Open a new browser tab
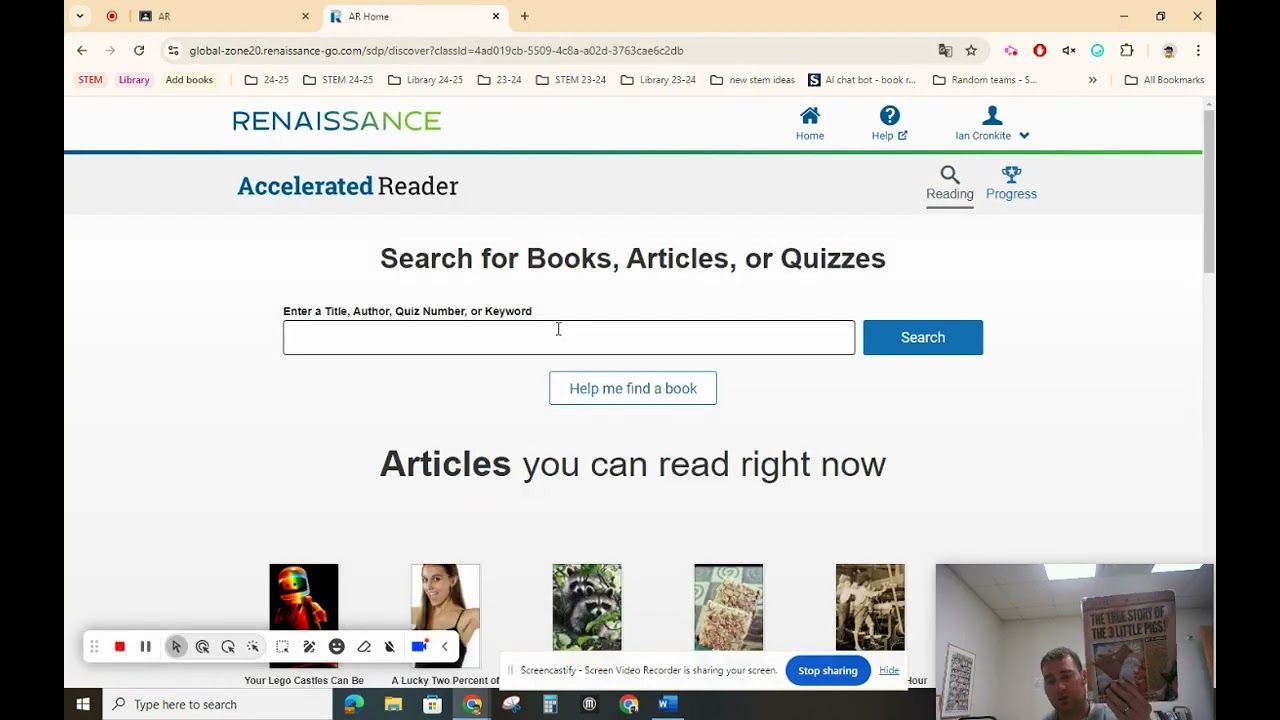 pyautogui.click(x=524, y=16)
